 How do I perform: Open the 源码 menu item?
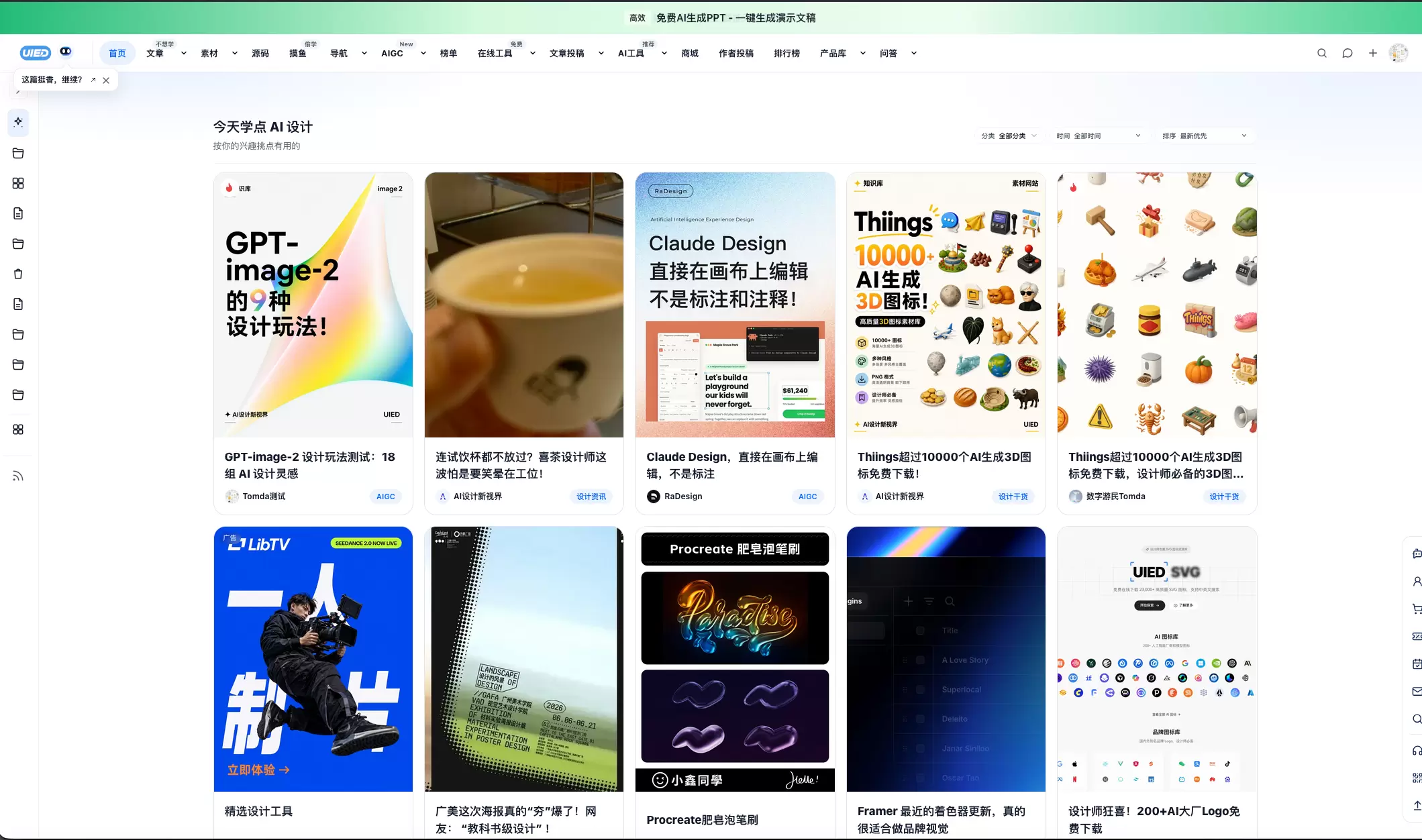tap(260, 54)
